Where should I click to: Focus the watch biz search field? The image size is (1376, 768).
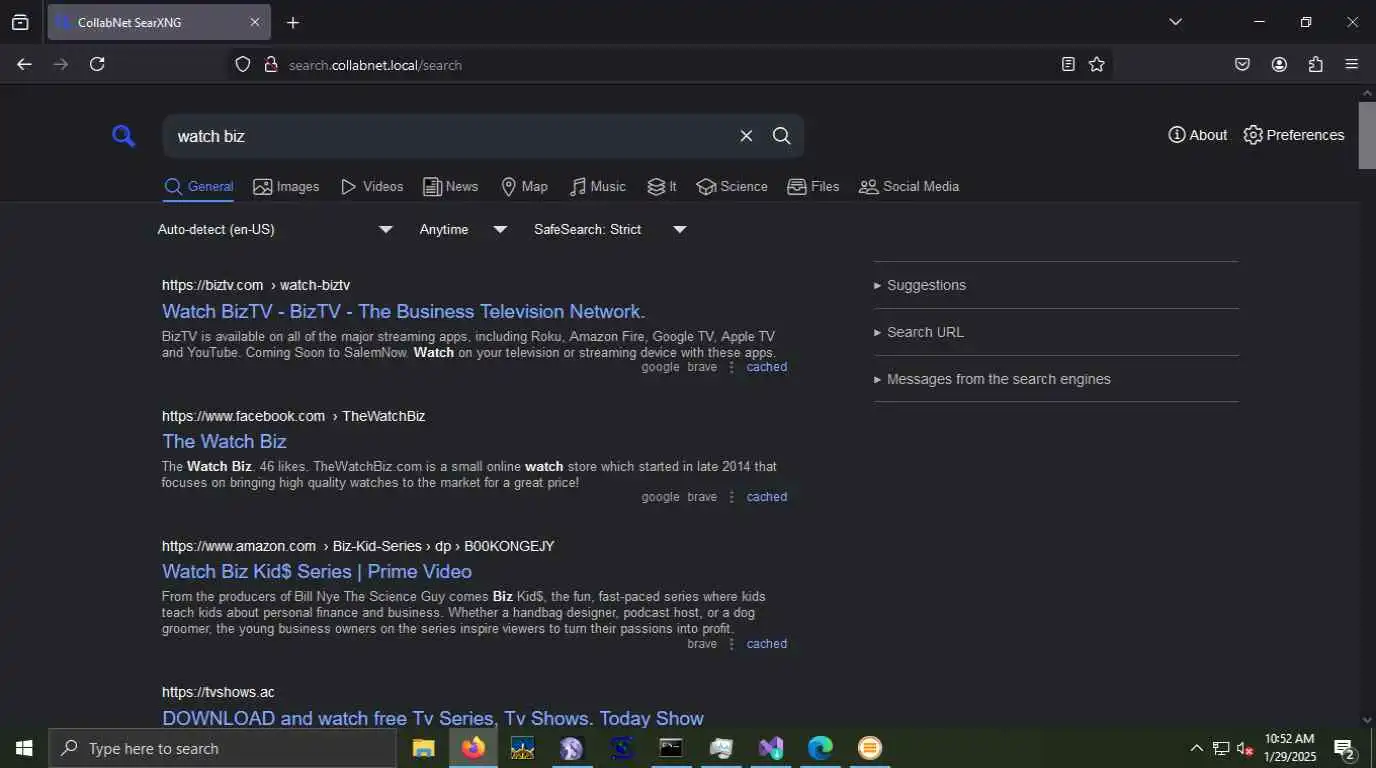point(450,136)
